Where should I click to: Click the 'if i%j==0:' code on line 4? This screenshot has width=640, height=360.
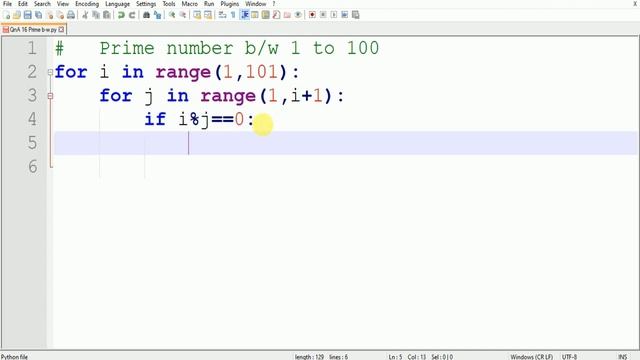click(199, 120)
